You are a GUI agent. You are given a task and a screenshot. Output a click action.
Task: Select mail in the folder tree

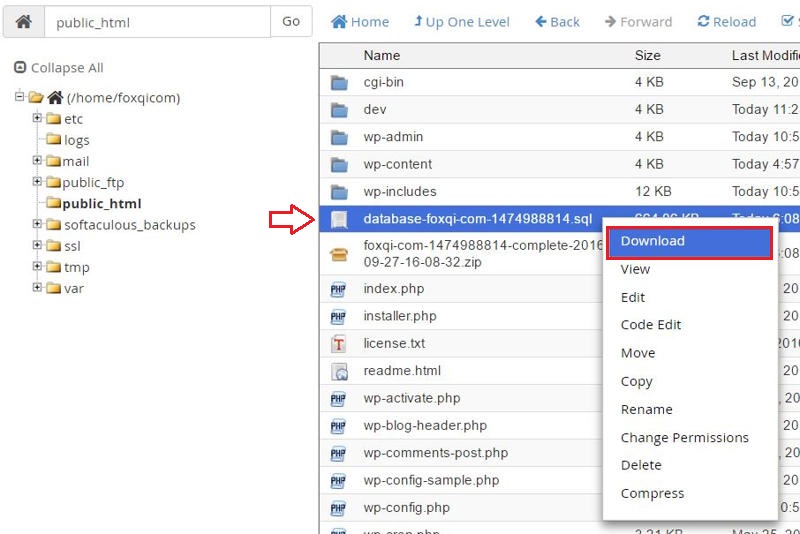click(76, 161)
